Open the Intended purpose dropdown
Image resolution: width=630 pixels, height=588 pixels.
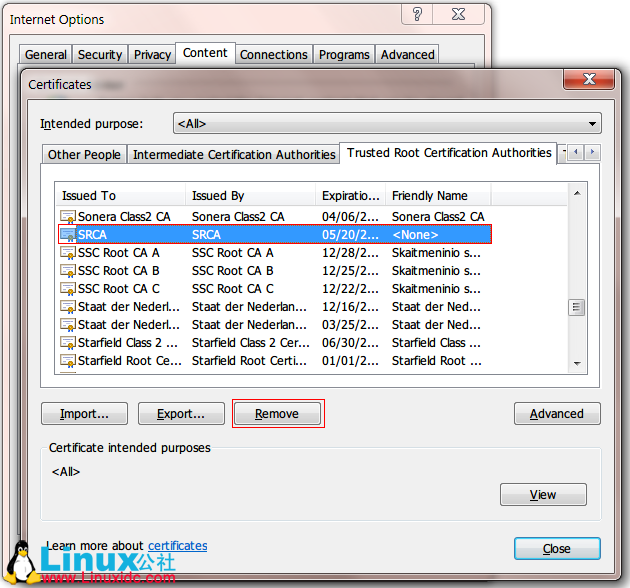pos(387,124)
